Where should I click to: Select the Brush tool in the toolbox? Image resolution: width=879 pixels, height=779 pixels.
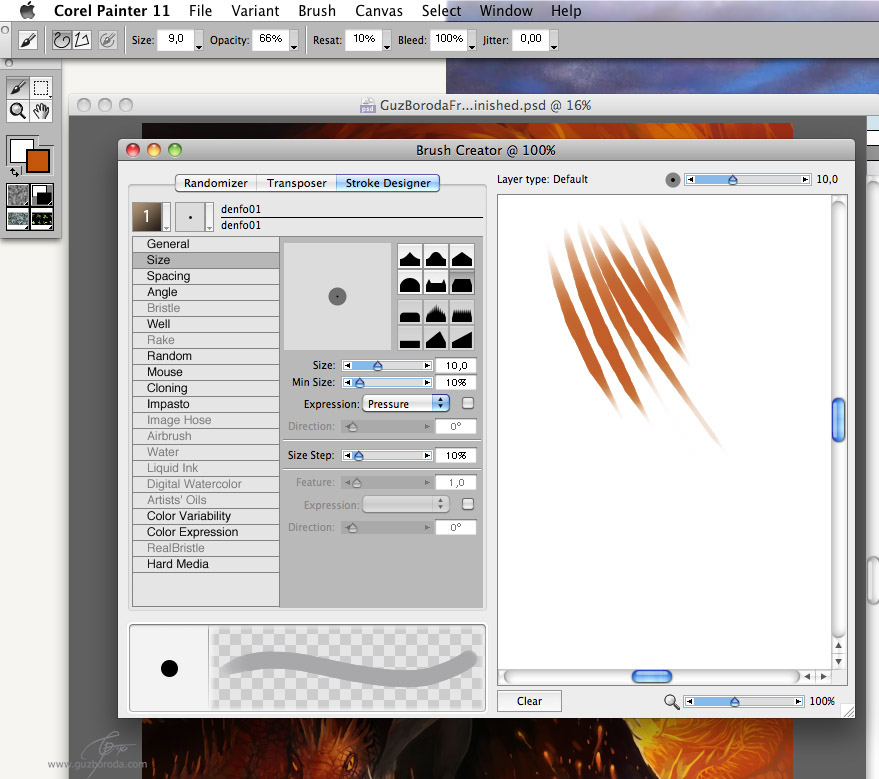tap(18, 88)
